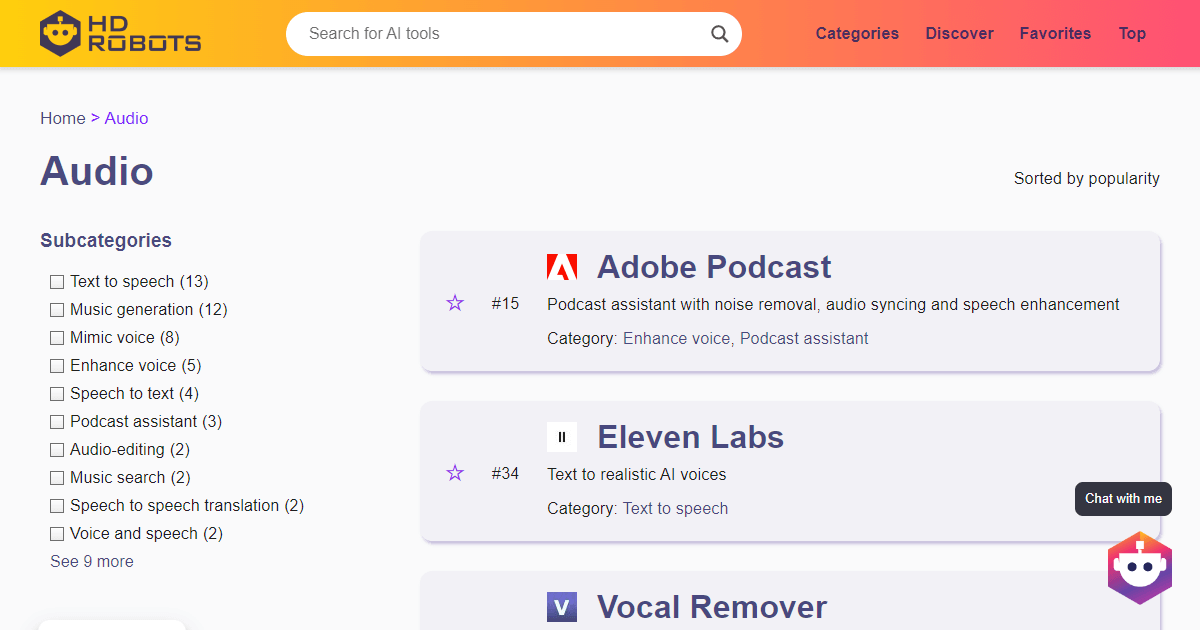This screenshot has height=630, width=1200.
Task: Favorite Adobe Podcast using its star icon
Action: [455, 302]
